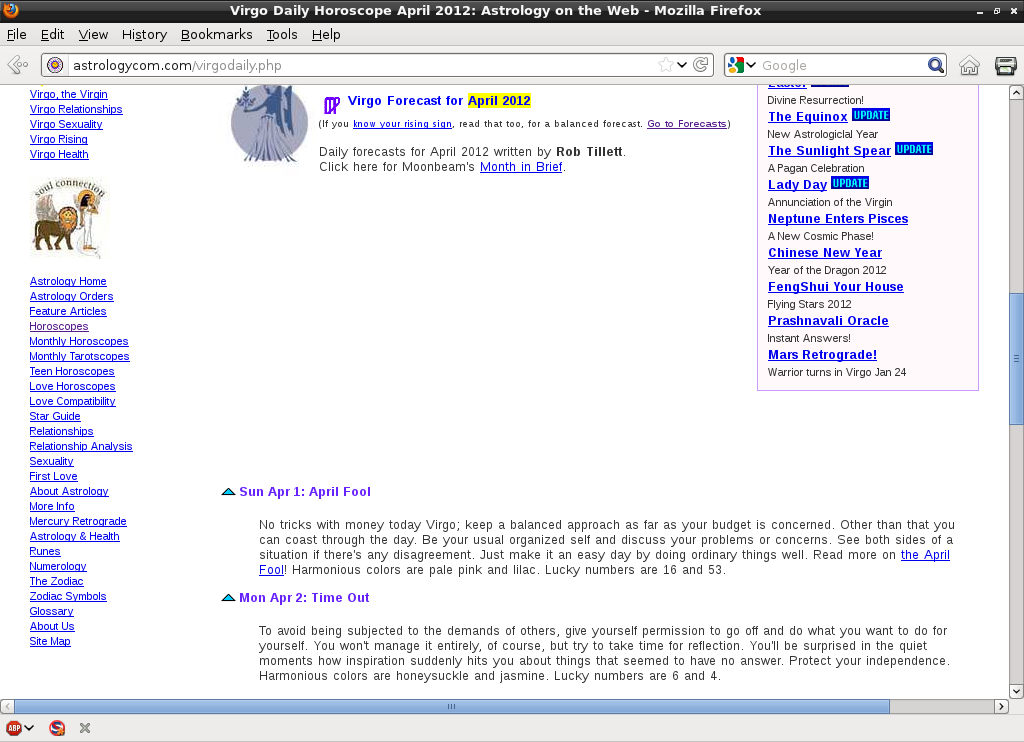
Task: Click the browser back arrow button
Action: [x=18, y=65]
